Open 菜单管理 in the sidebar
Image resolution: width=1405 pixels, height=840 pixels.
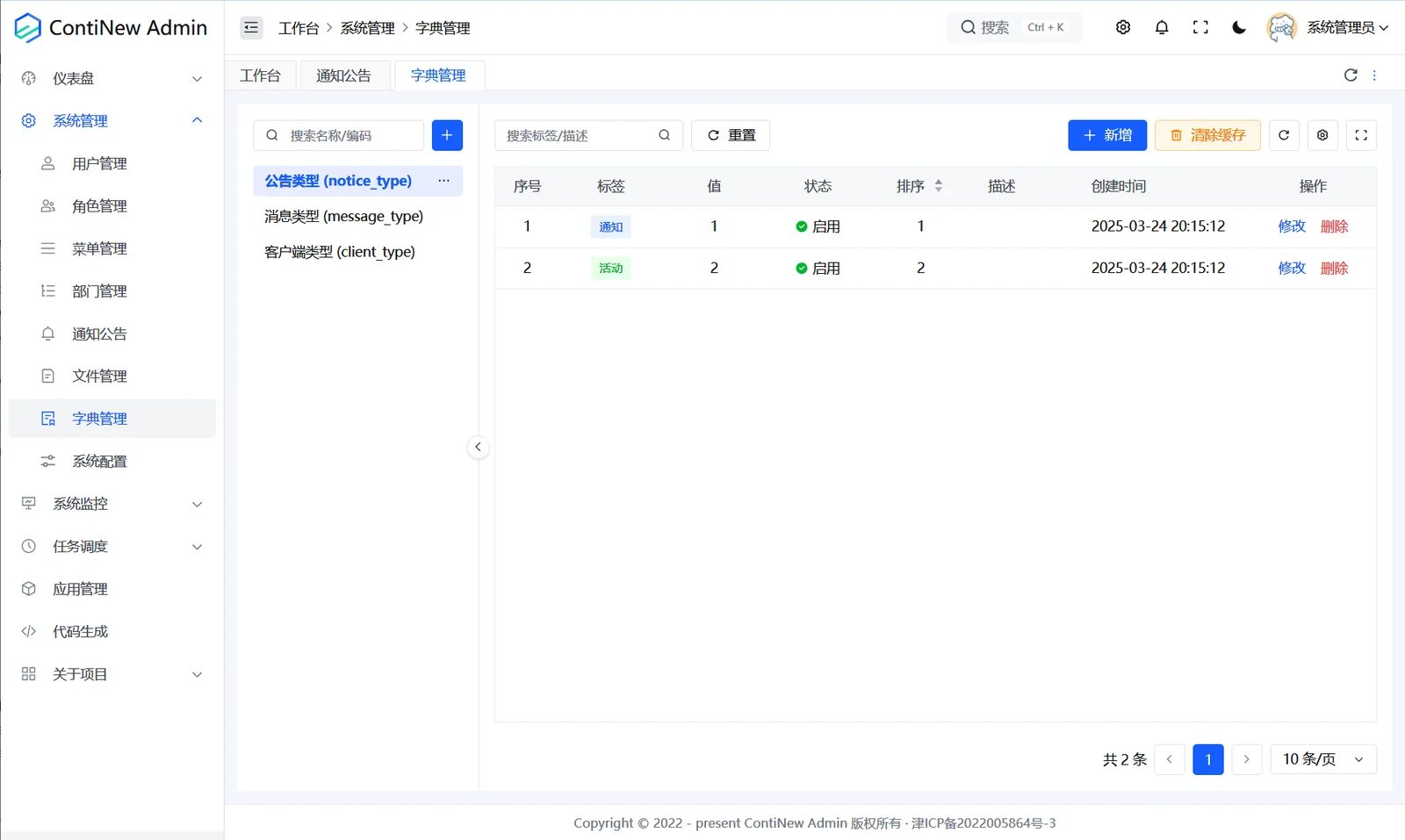pos(112,248)
